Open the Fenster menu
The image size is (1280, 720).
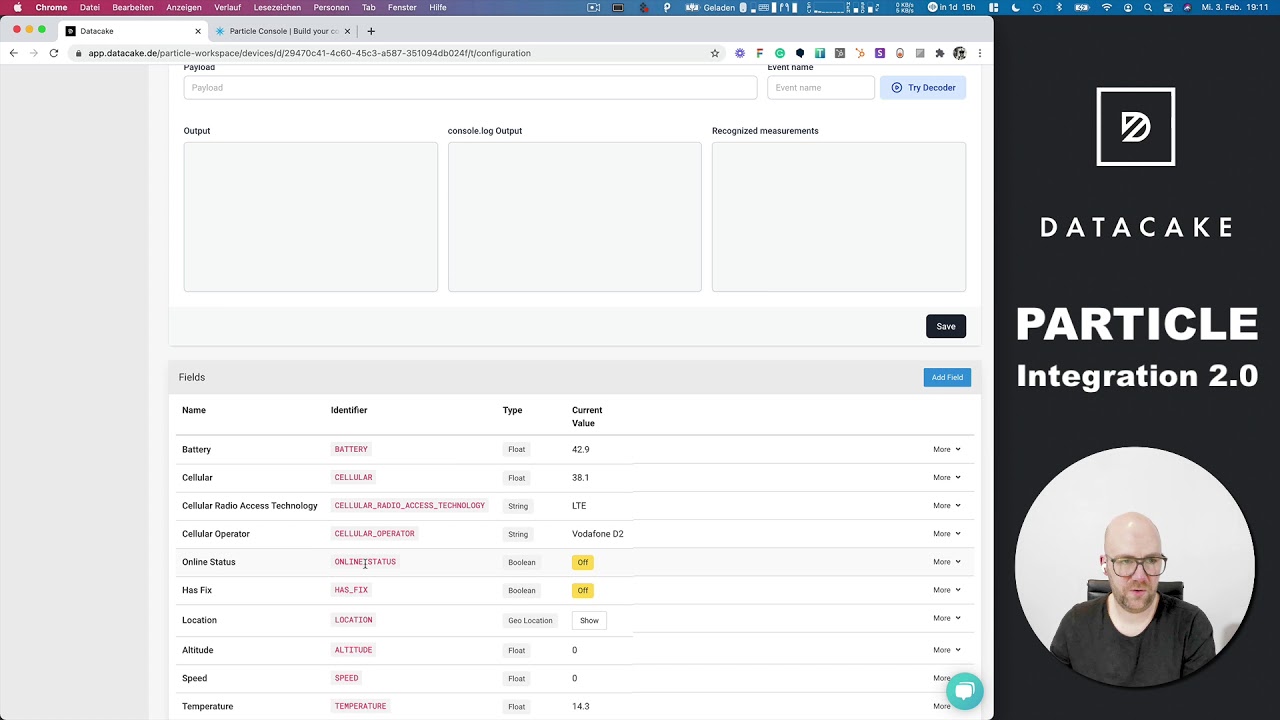click(402, 7)
